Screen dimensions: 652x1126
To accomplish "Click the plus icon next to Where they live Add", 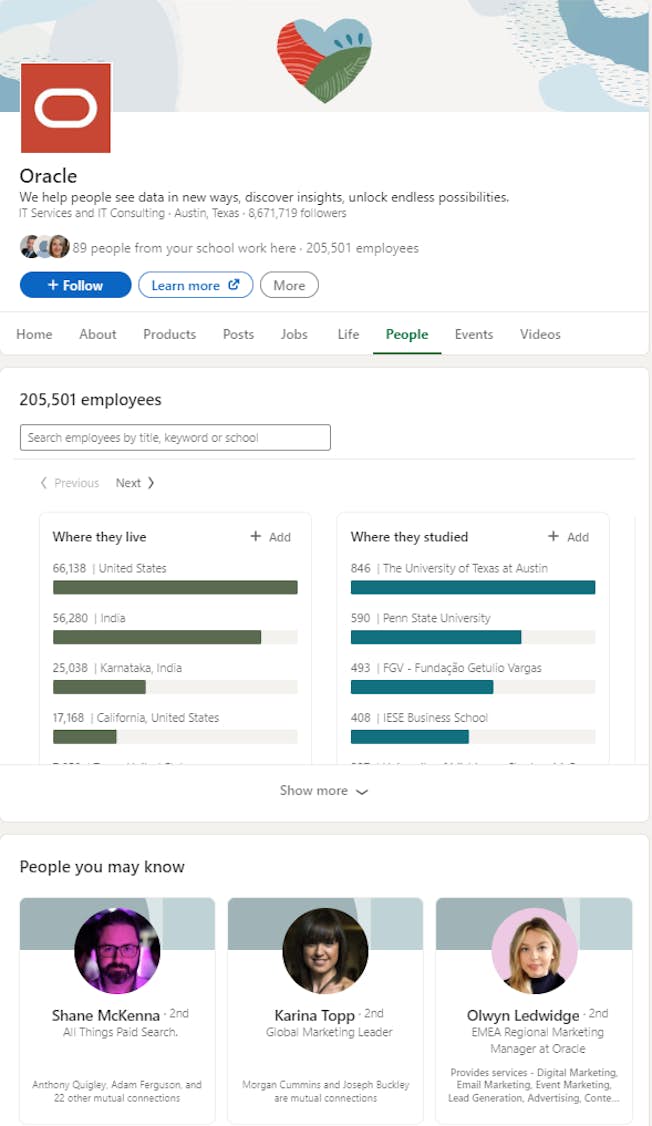I will coord(256,536).
